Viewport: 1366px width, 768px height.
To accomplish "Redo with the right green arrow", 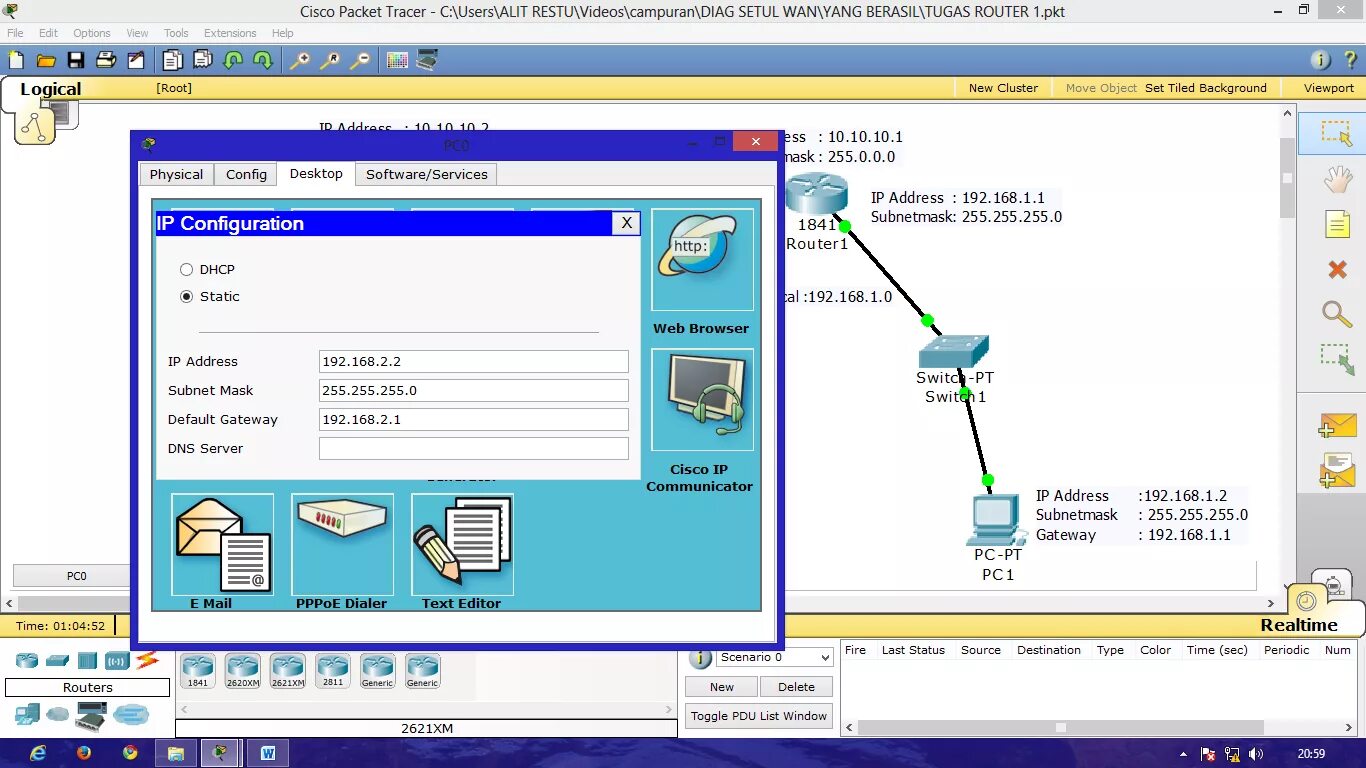I will tap(263, 60).
